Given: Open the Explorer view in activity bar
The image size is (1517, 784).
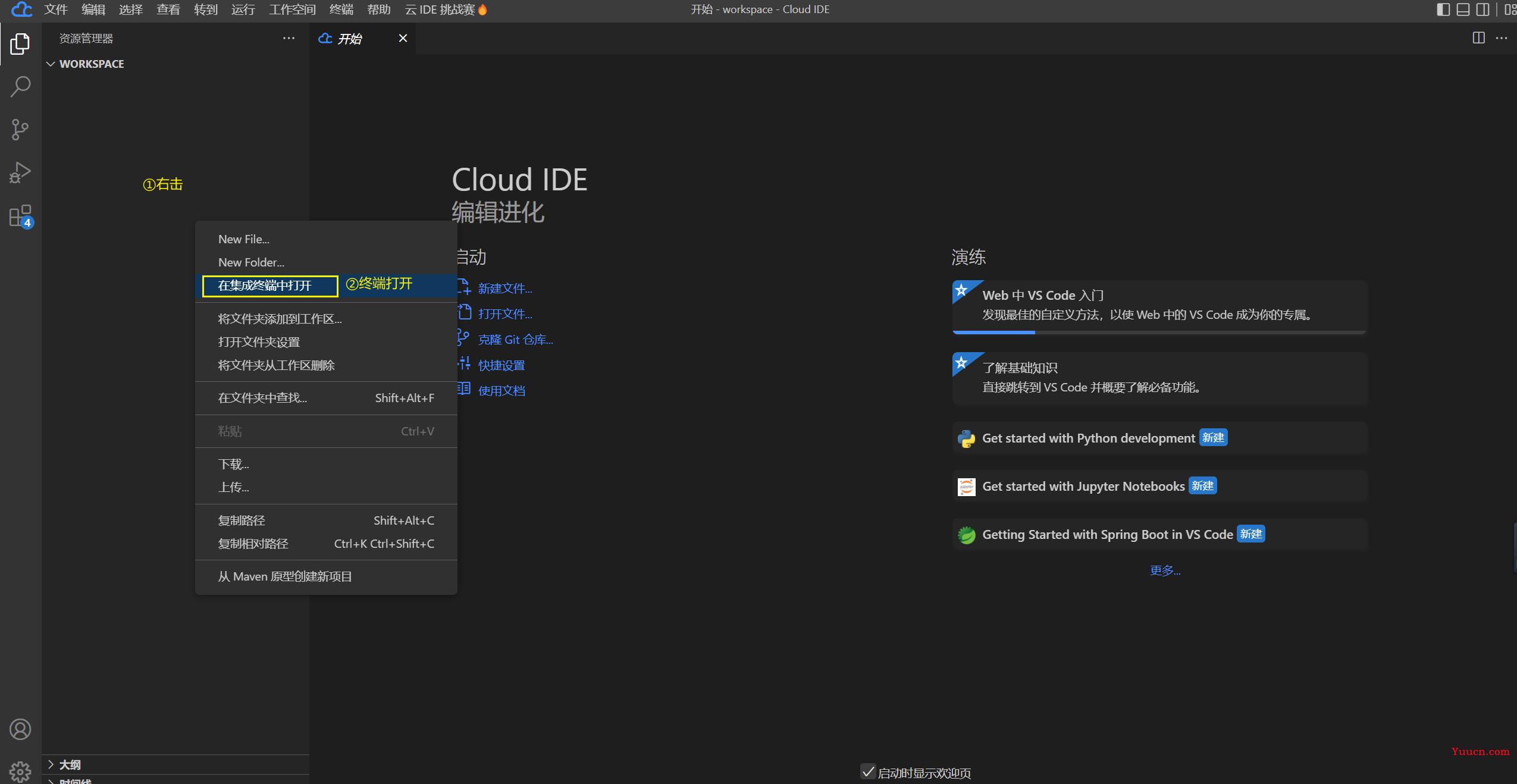Looking at the screenshot, I should tap(20, 43).
